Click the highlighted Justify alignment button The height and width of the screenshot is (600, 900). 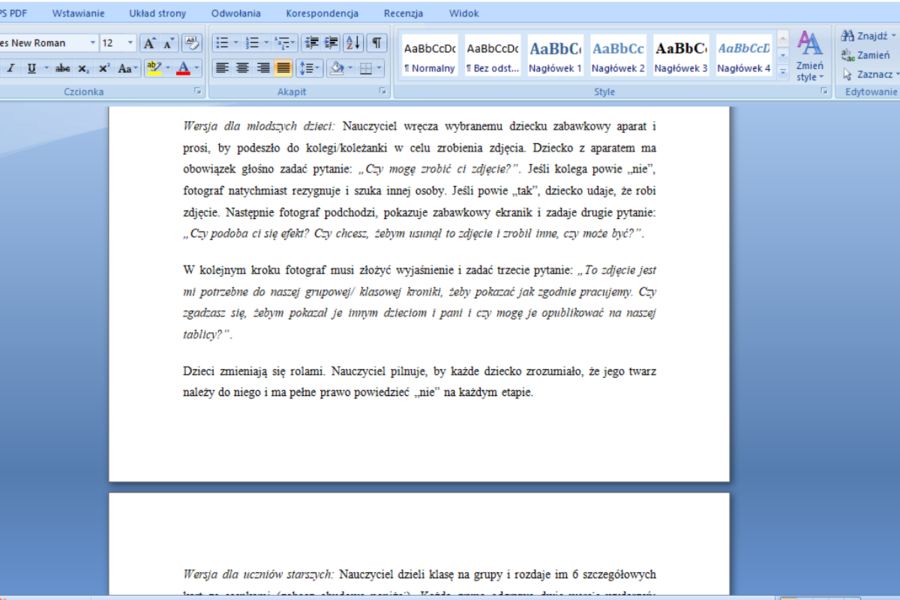283,69
